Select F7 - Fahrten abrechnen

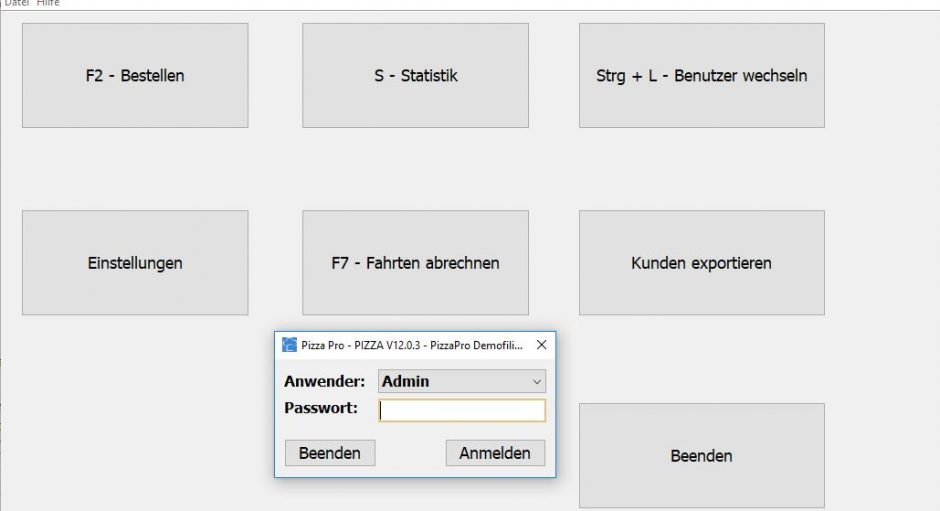(415, 263)
